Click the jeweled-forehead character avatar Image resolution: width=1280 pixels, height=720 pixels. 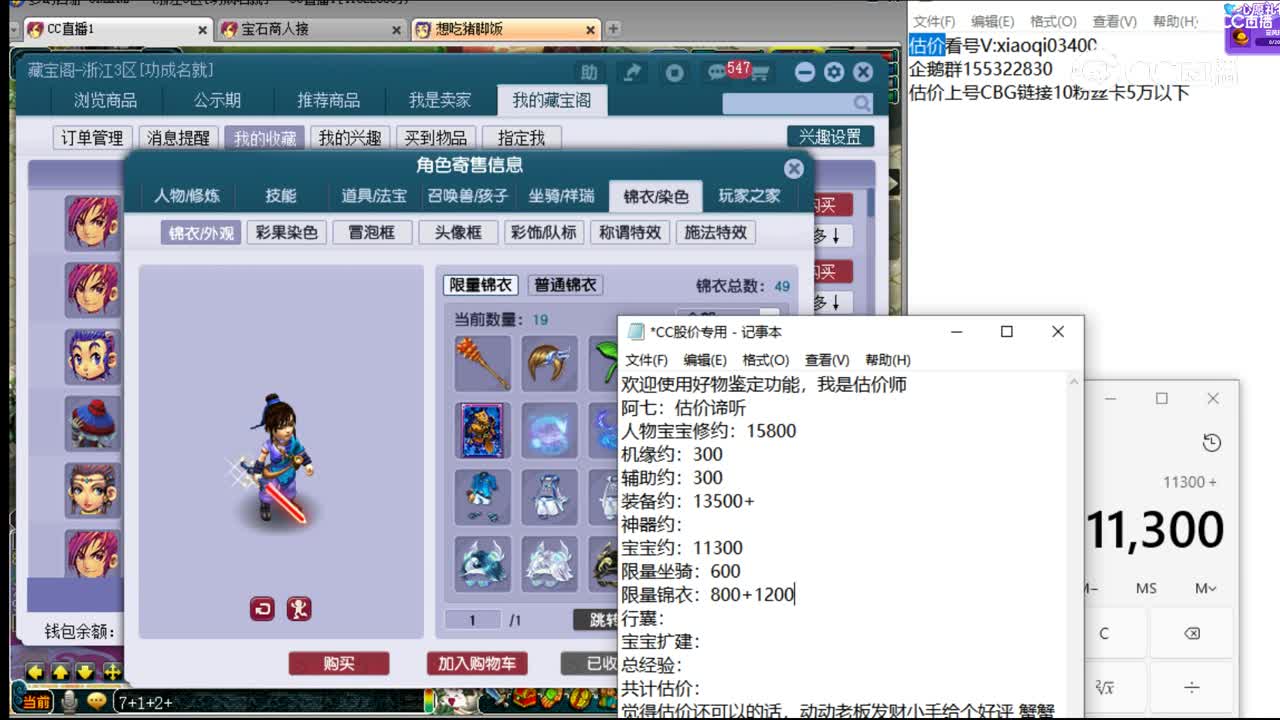[x=92, y=490]
